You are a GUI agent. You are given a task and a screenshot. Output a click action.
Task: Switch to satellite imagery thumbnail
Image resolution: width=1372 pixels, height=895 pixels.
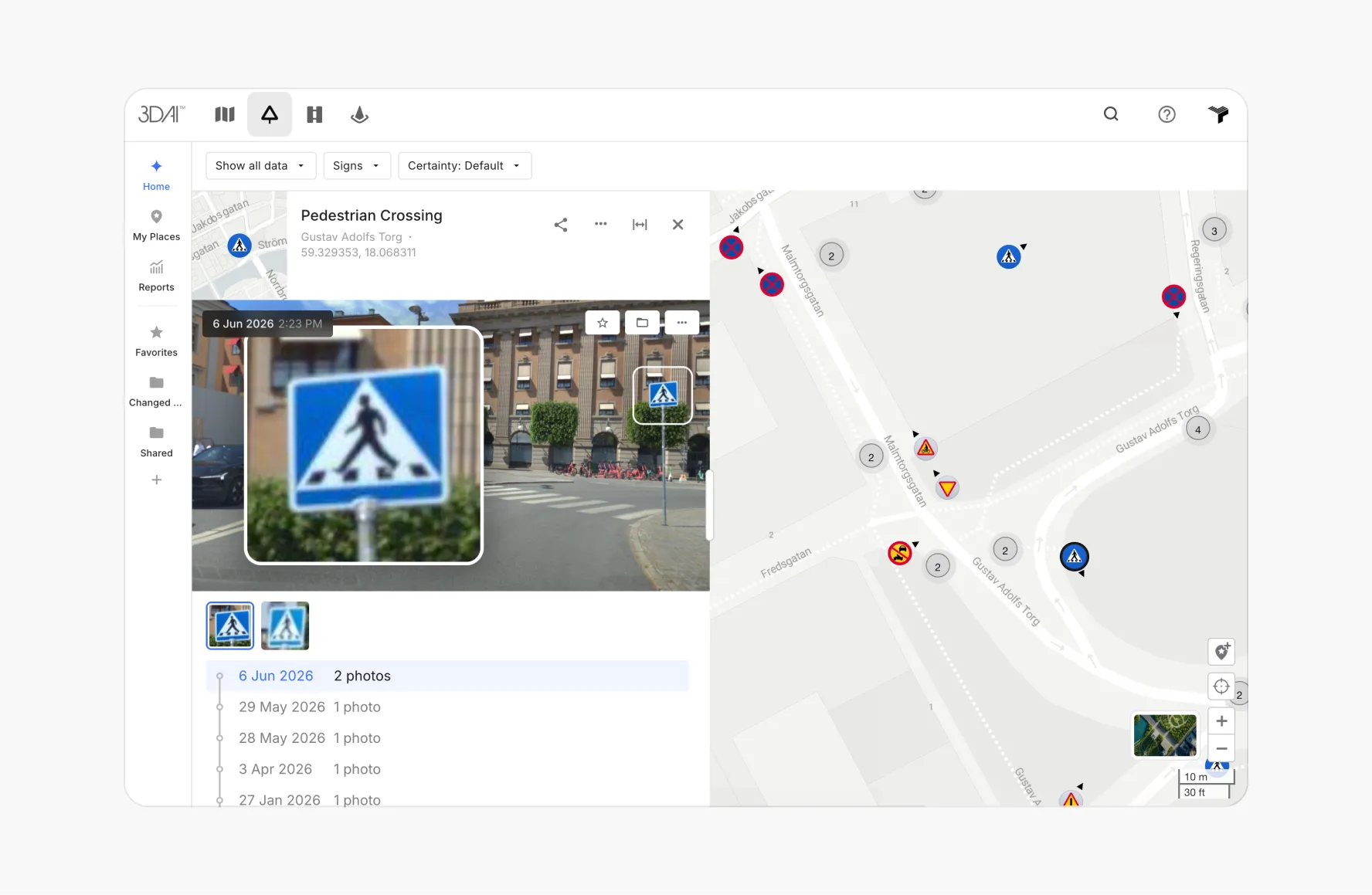(x=1165, y=735)
